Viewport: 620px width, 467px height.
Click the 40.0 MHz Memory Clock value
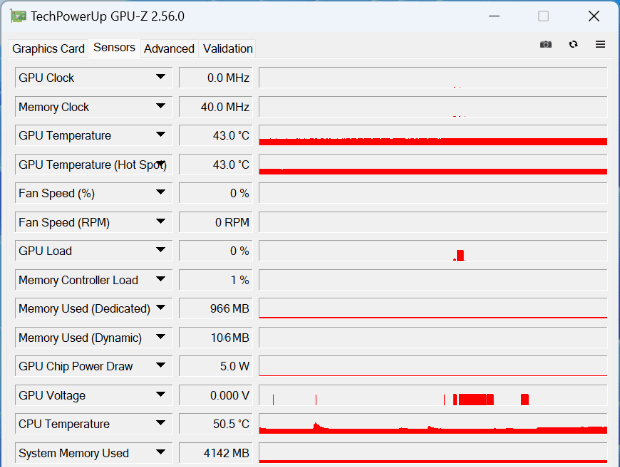click(x=215, y=107)
